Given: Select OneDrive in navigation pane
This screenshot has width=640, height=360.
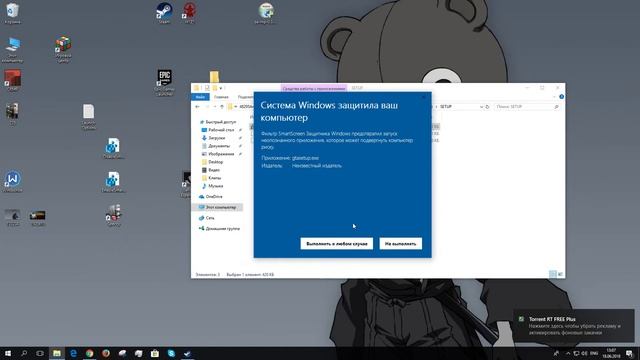Looking at the screenshot, I should [x=211, y=197].
